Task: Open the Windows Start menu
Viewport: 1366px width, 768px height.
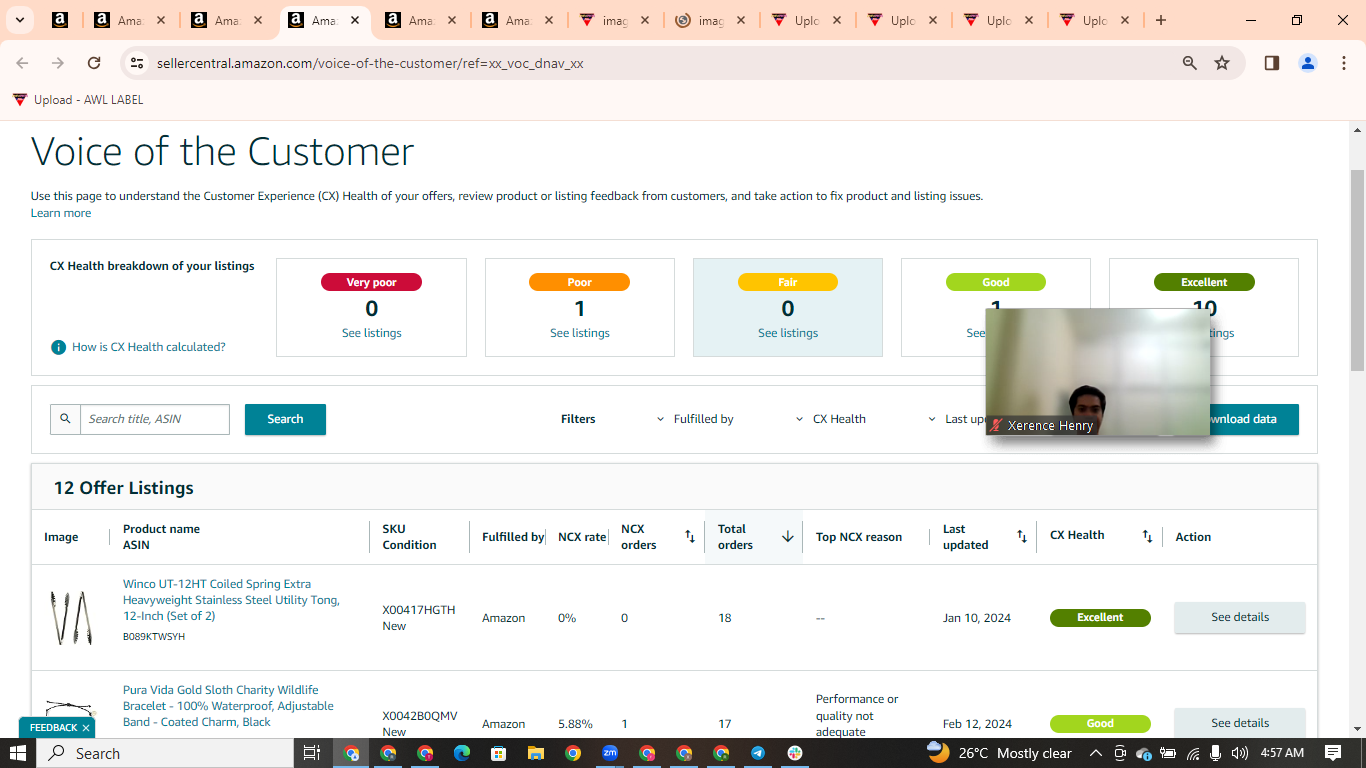Action: (x=18, y=753)
